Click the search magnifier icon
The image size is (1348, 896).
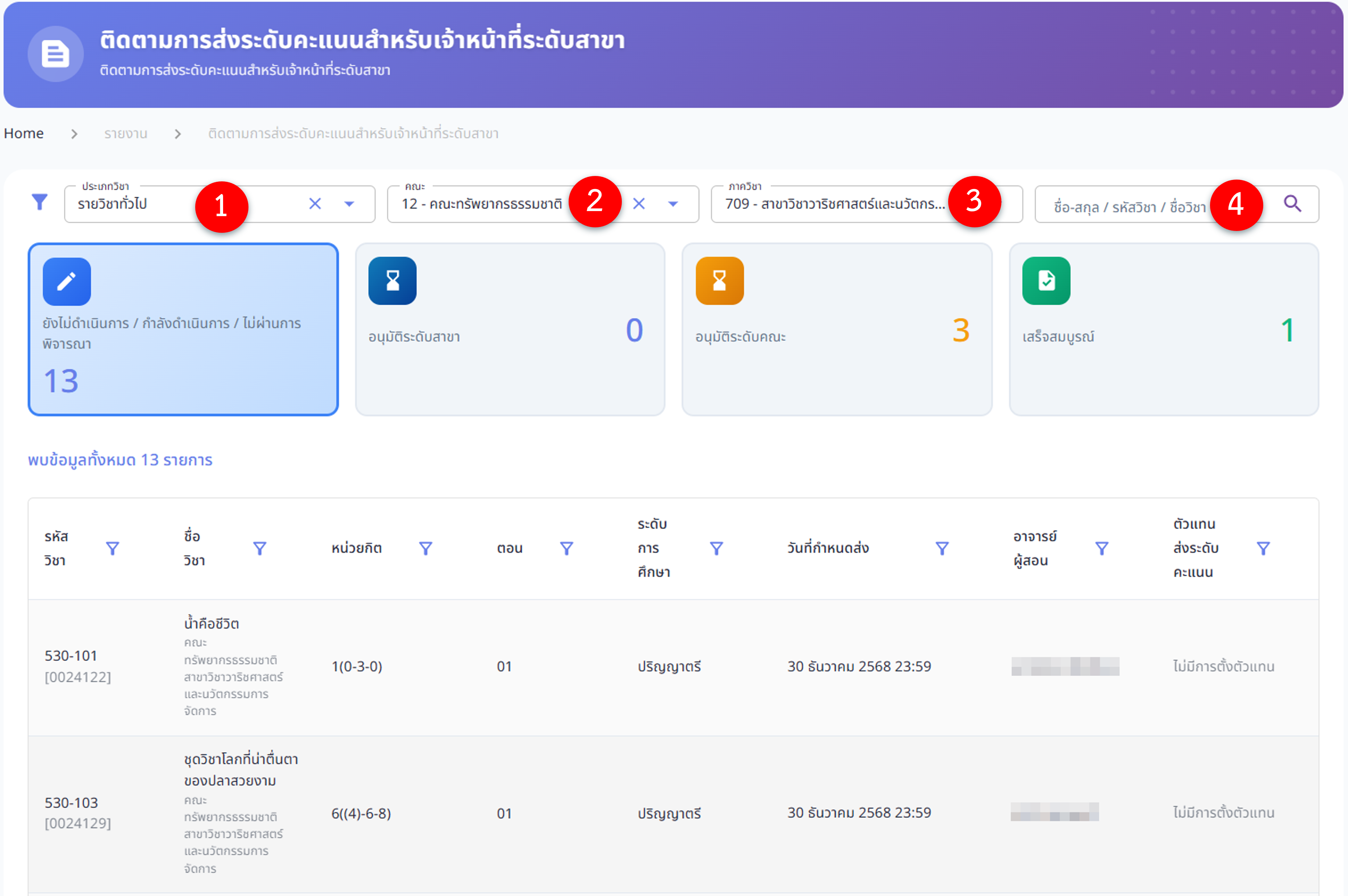tap(1292, 203)
